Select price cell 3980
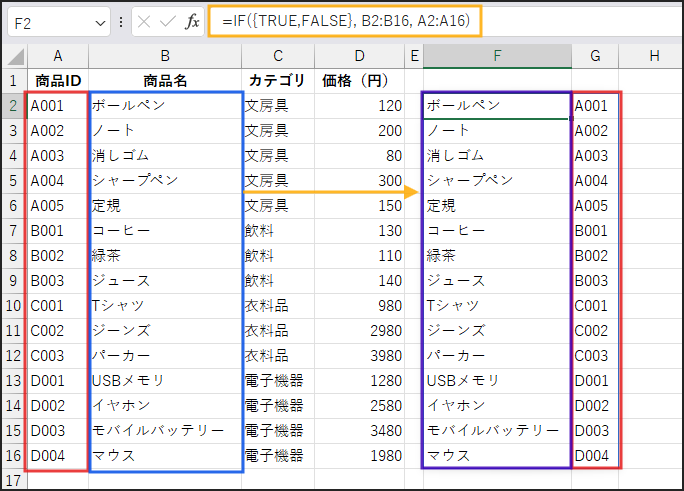 click(x=359, y=356)
